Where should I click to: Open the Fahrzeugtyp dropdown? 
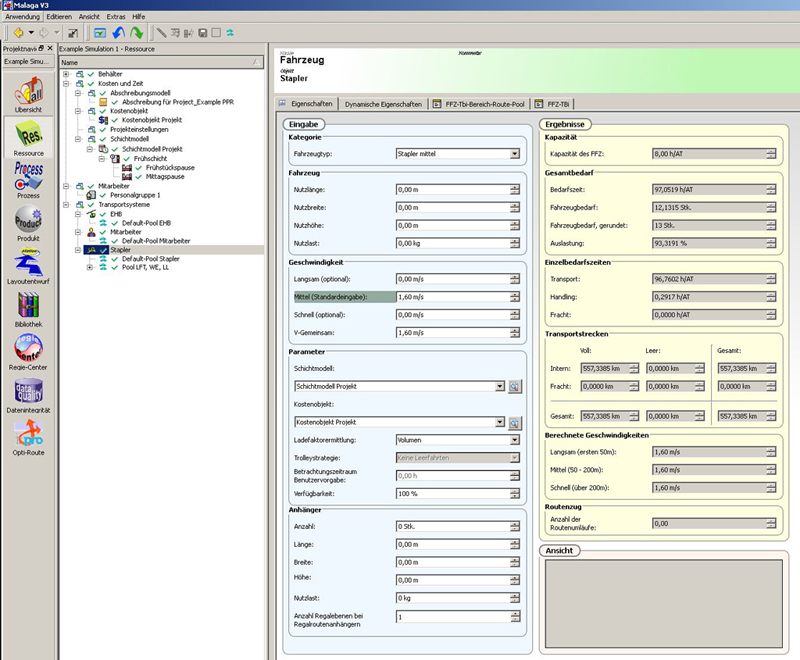point(515,154)
